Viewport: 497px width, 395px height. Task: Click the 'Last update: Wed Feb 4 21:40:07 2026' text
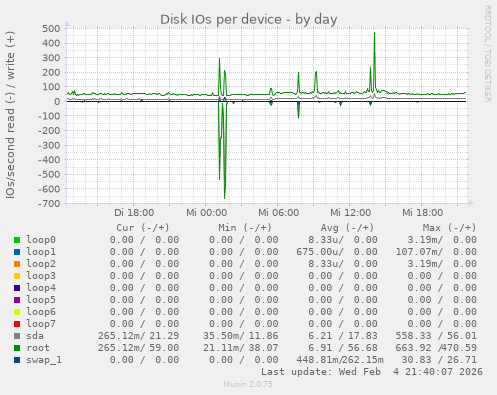pyautogui.click(x=372, y=372)
